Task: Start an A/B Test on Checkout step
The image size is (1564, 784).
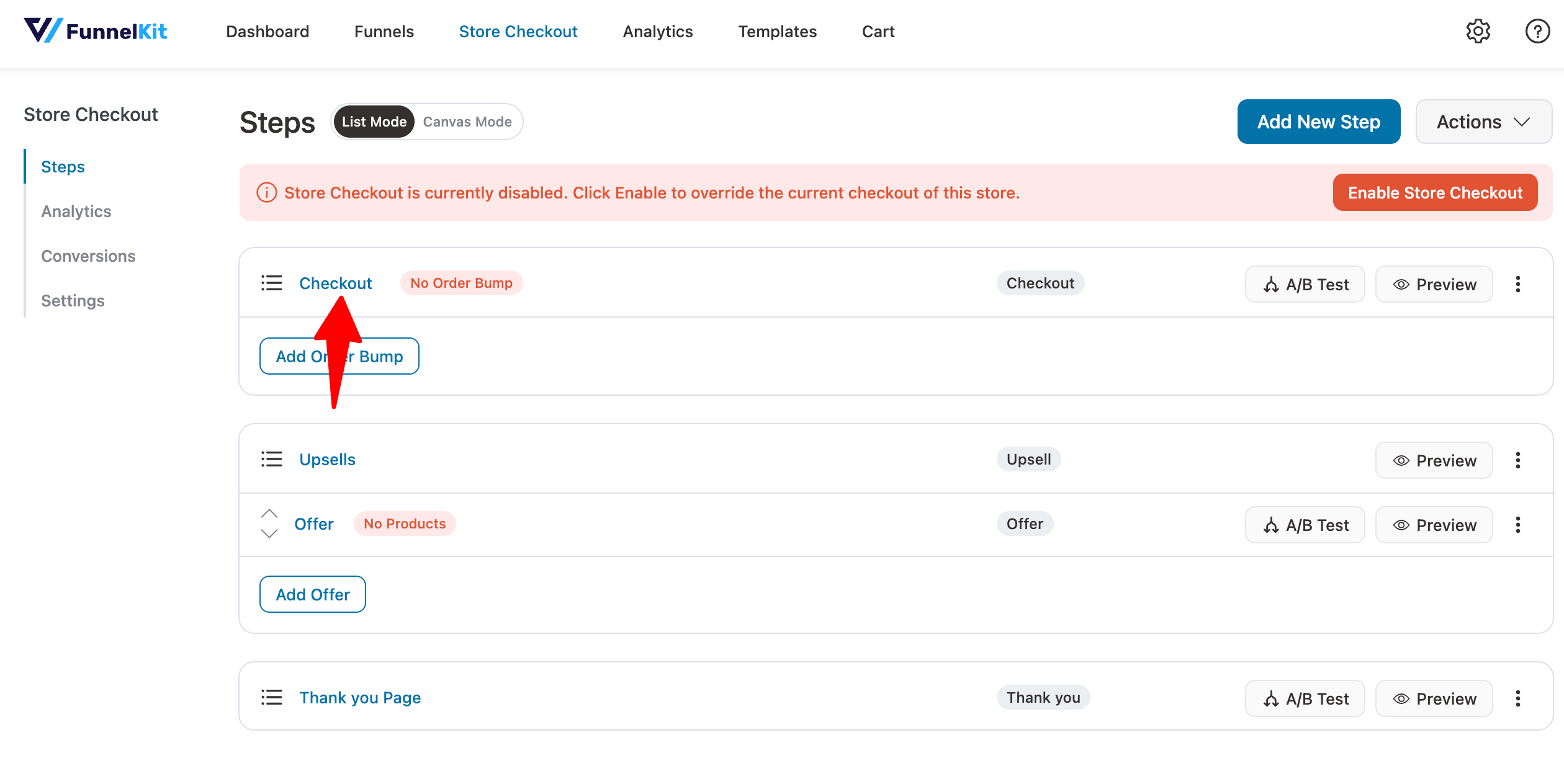Action: [1305, 284]
